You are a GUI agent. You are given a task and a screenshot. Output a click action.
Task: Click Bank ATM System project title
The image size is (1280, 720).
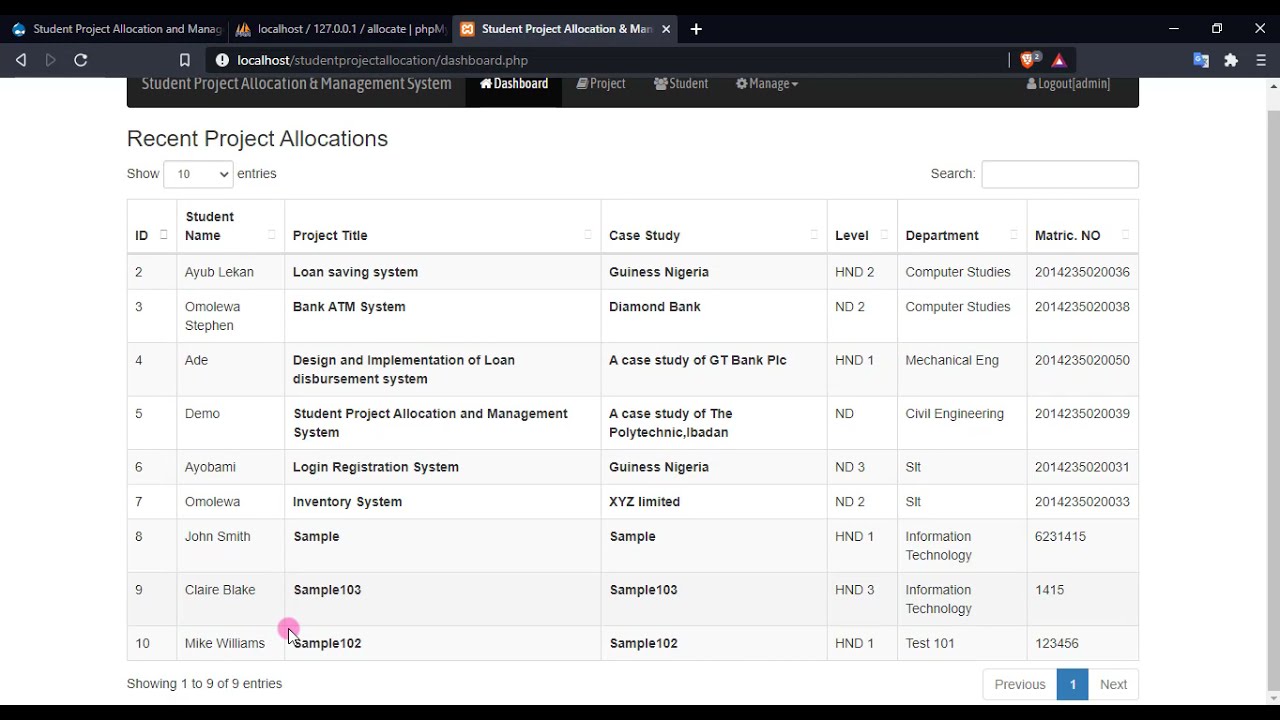pyautogui.click(x=349, y=307)
